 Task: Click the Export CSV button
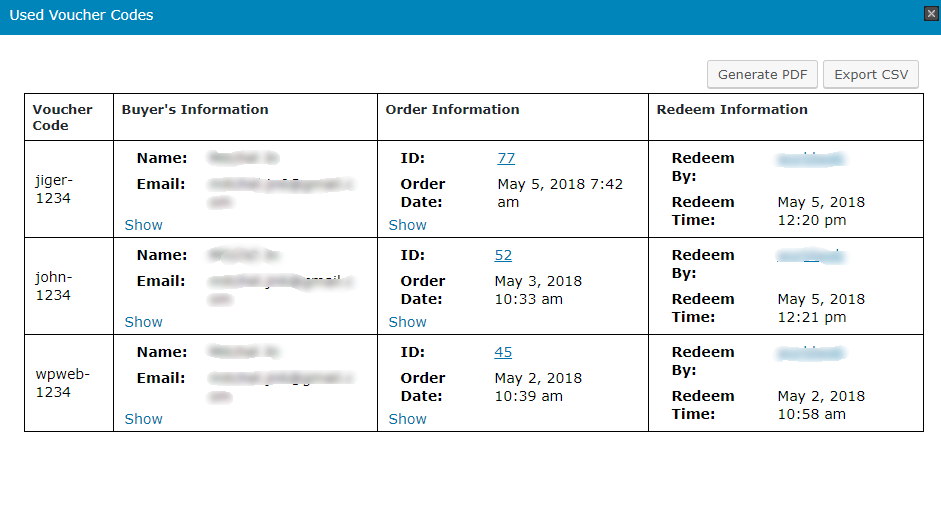click(870, 75)
